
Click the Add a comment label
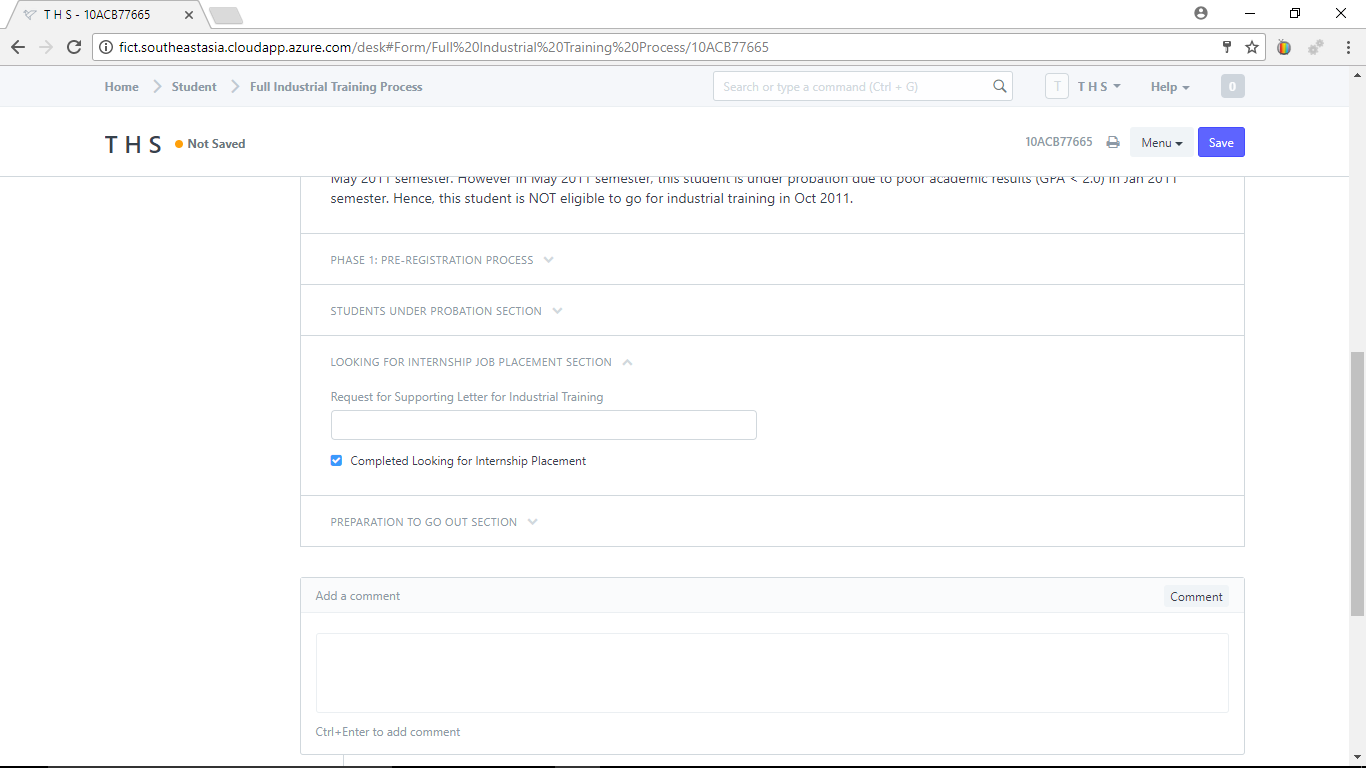358,596
